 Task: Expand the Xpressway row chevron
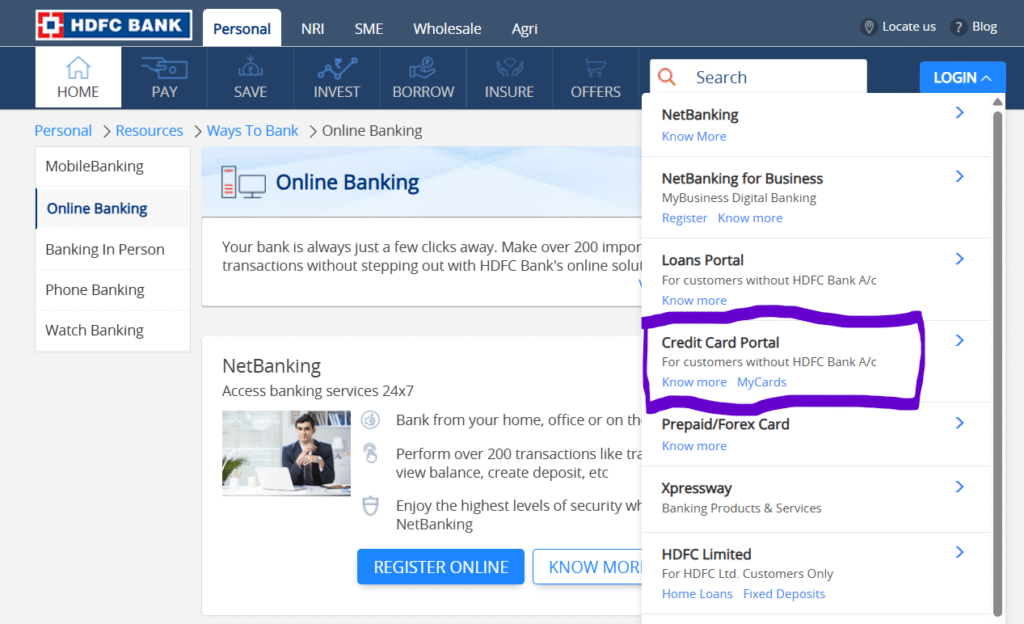click(959, 487)
